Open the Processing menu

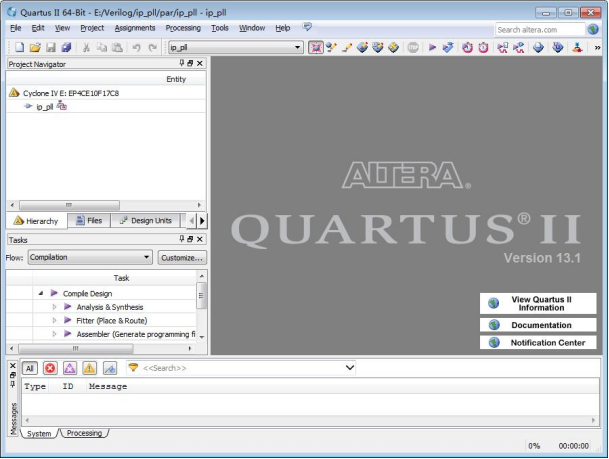183,28
